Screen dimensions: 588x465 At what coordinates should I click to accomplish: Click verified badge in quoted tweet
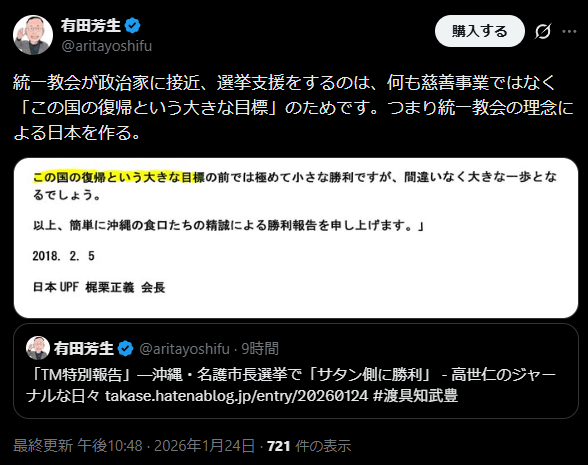[x=125, y=349]
